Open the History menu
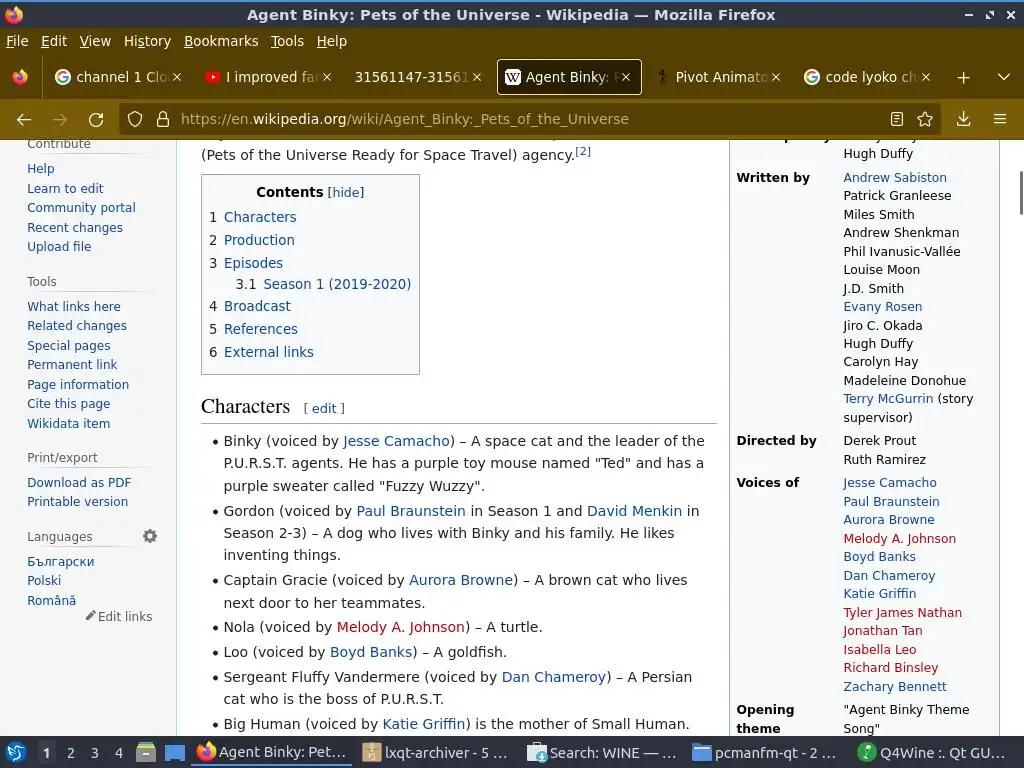This screenshot has height=768, width=1024. (147, 41)
